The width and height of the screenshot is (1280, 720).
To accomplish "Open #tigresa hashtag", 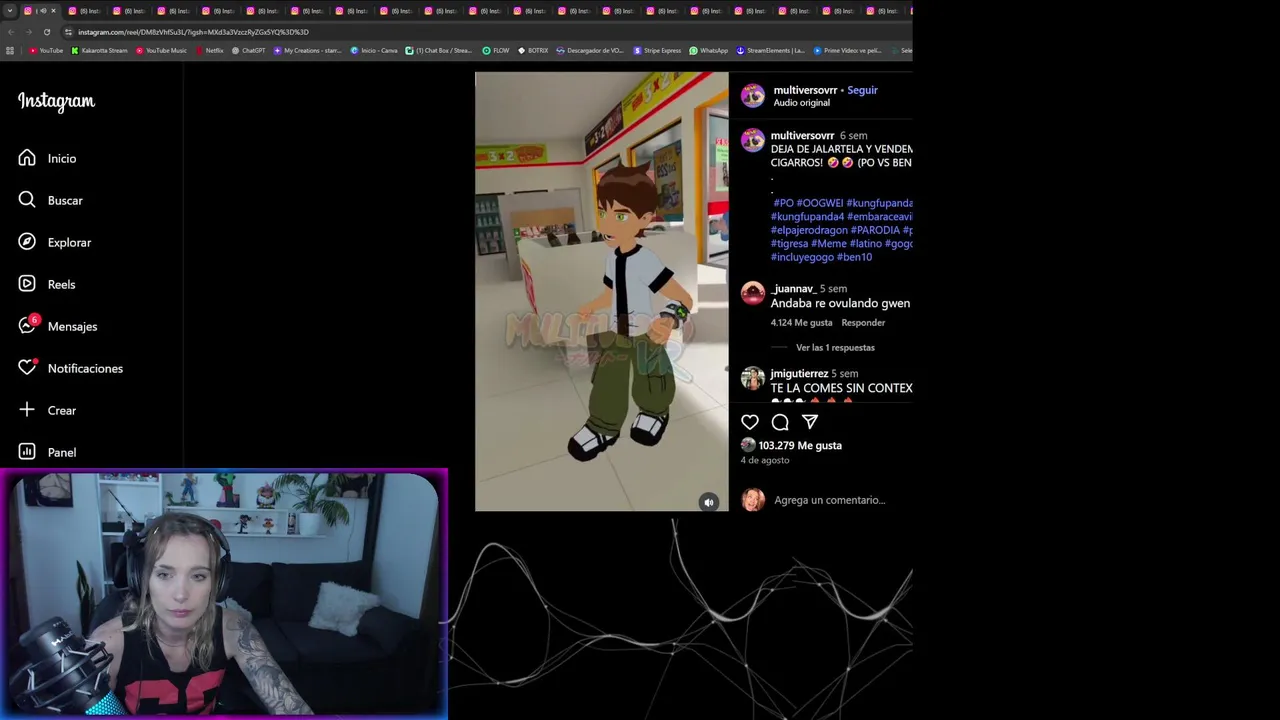I will (x=789, y=244).
